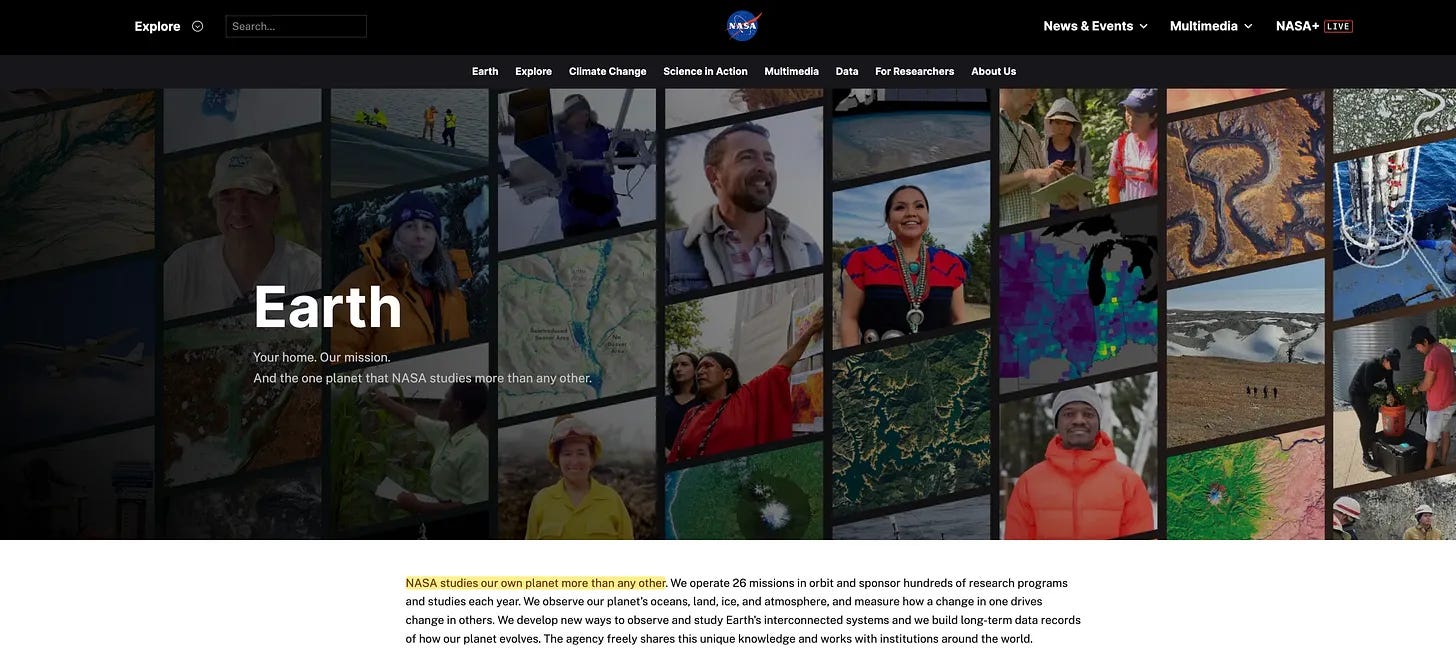Expand the News & Events dropdown

pos(1095,26)
